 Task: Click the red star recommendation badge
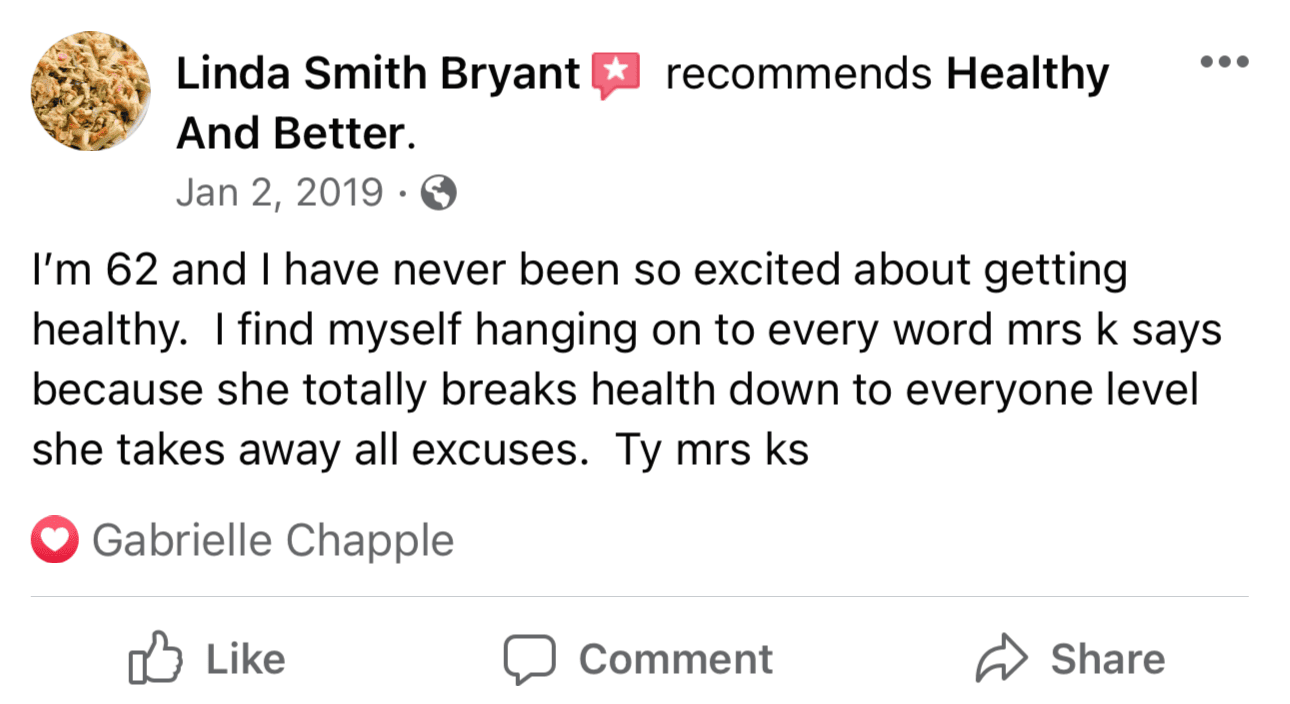click(x=616, y=75)
